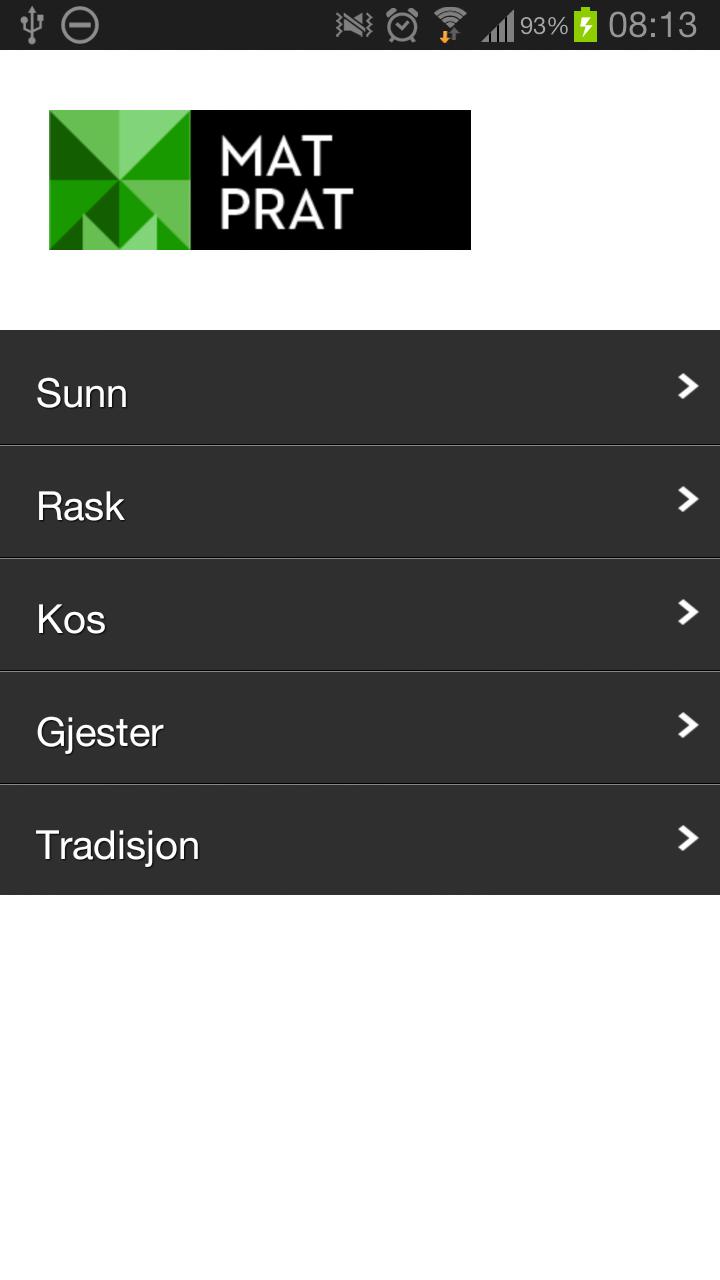Tap the vibrate/silent mode status icon

coord(354,25)
